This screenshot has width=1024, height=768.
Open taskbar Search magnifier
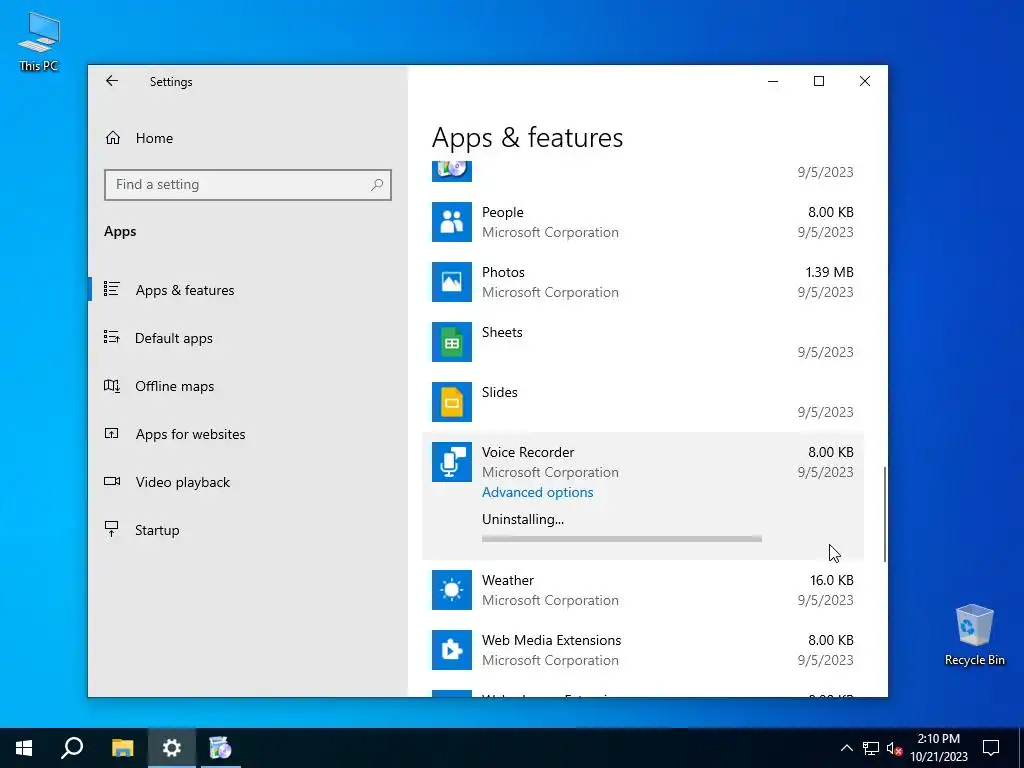[72, 748]
